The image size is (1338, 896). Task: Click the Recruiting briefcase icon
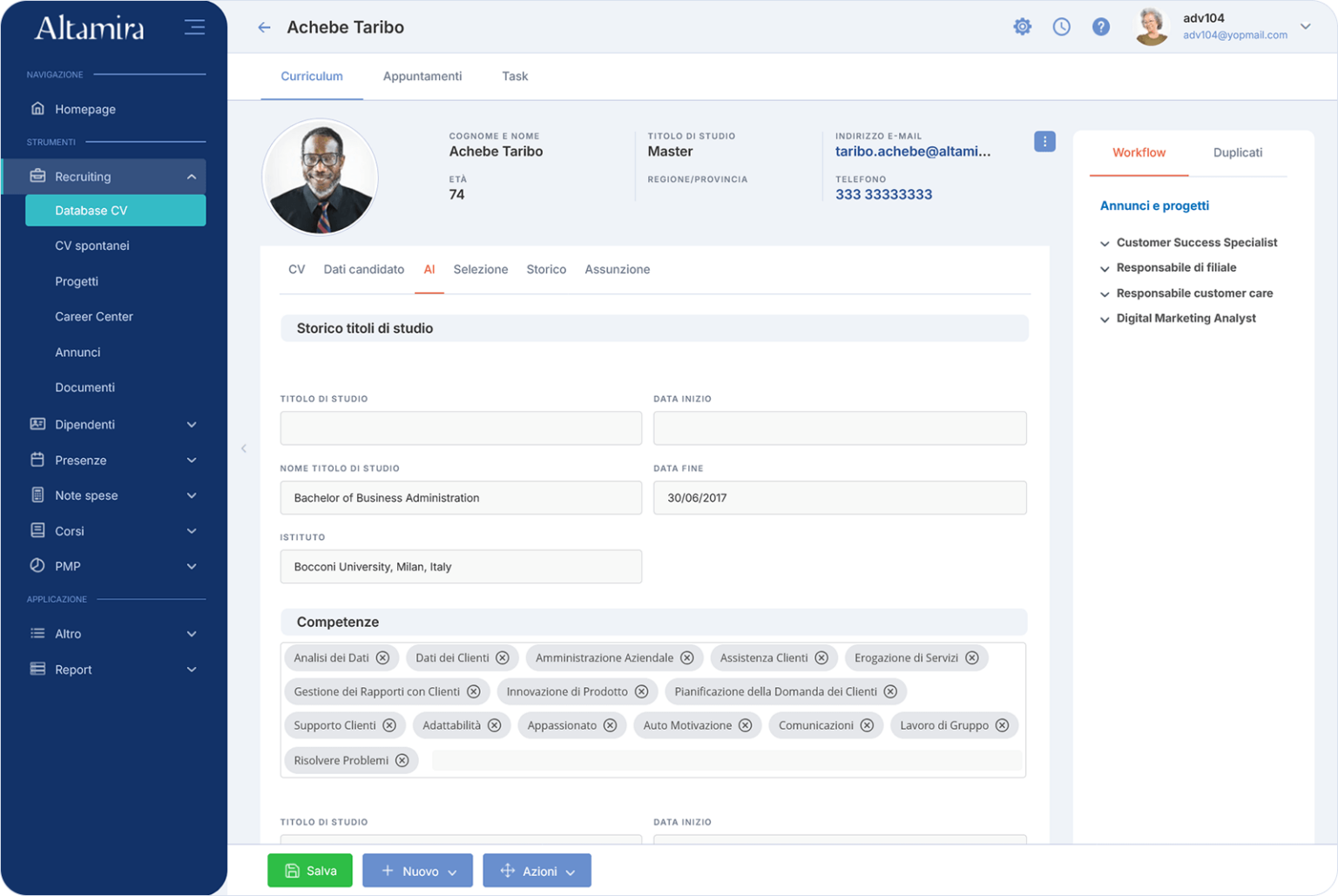pyautogui.click(x=37, y=176)
